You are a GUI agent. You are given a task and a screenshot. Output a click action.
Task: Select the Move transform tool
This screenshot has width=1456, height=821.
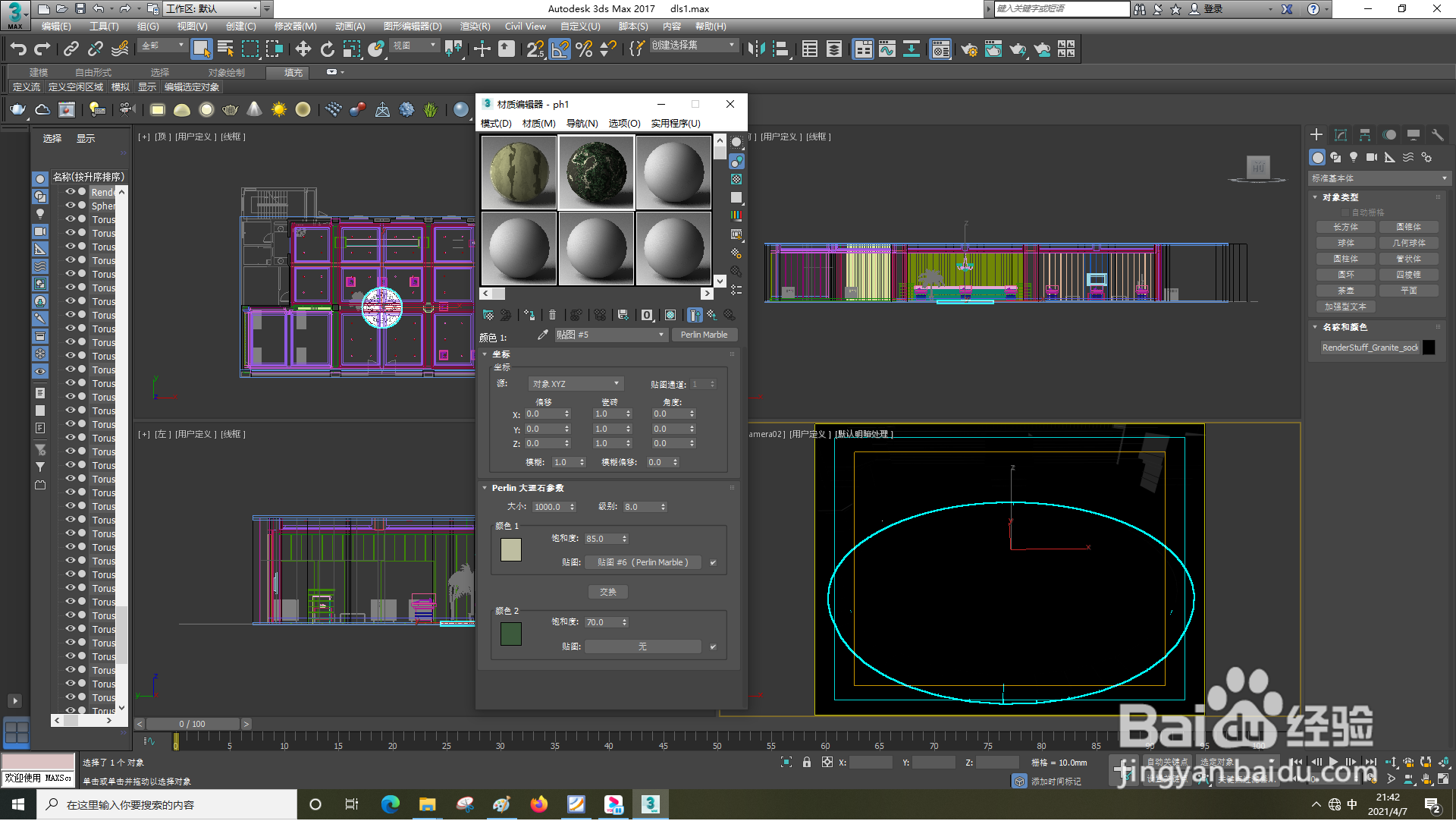(303, 49)
